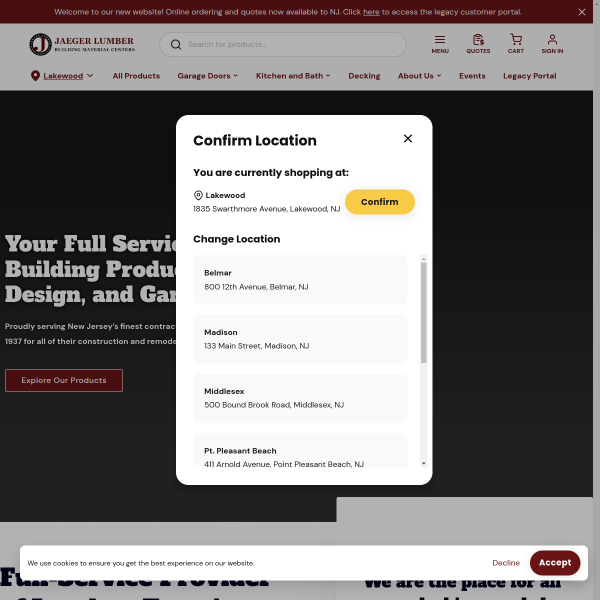The width and height of the screenshot is (600, 600).
Task: Expand About Us menu
Action: (419, 76)
